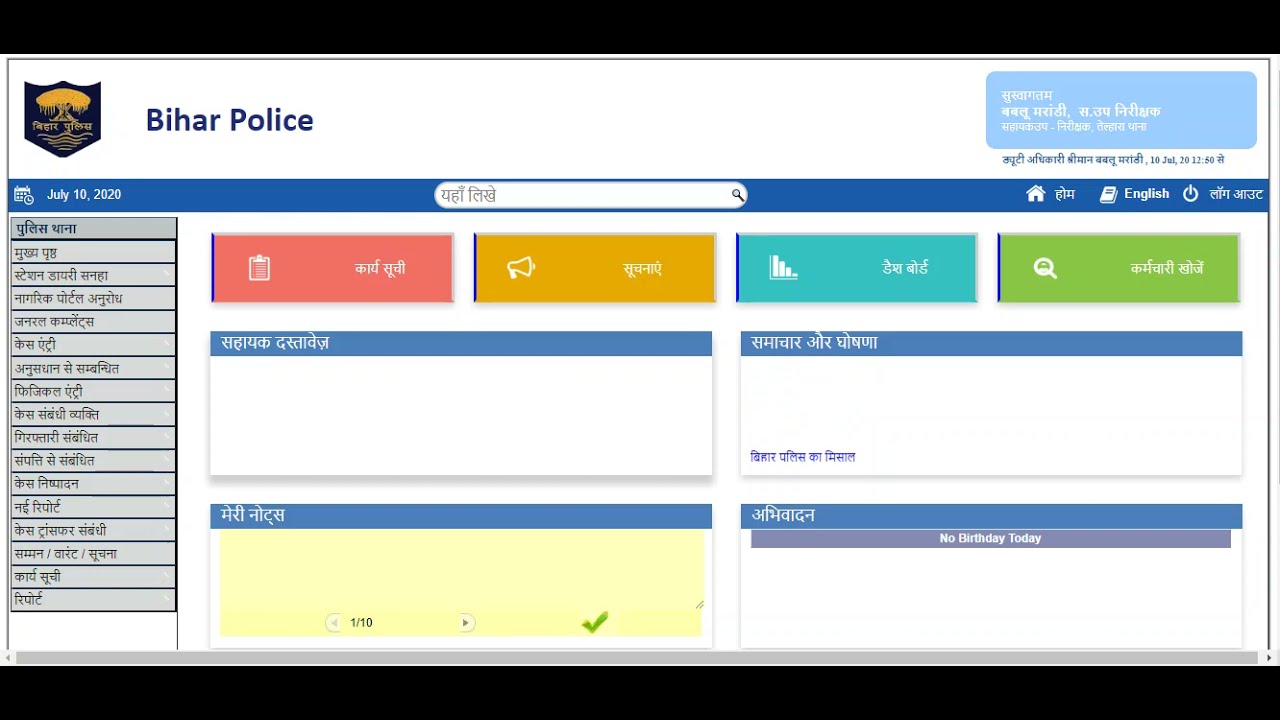Open the कर्मचारी खोजें green tile
This screenshot has width=1280, height=720.
[x=1118, y=268]
